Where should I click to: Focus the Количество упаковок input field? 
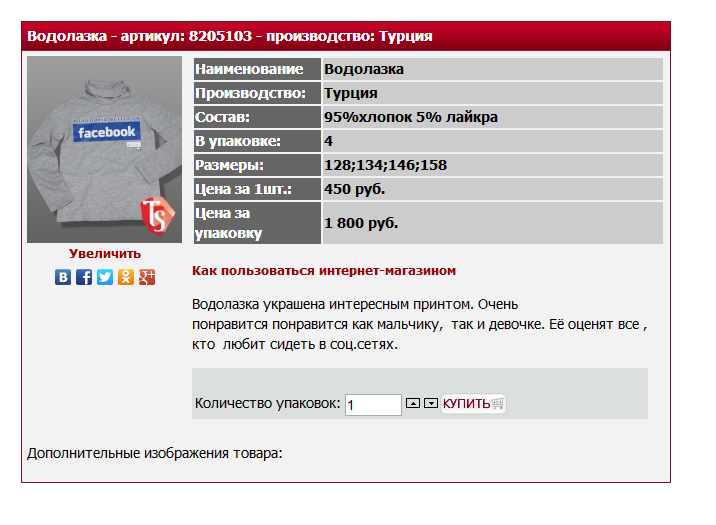coord(374,405)
